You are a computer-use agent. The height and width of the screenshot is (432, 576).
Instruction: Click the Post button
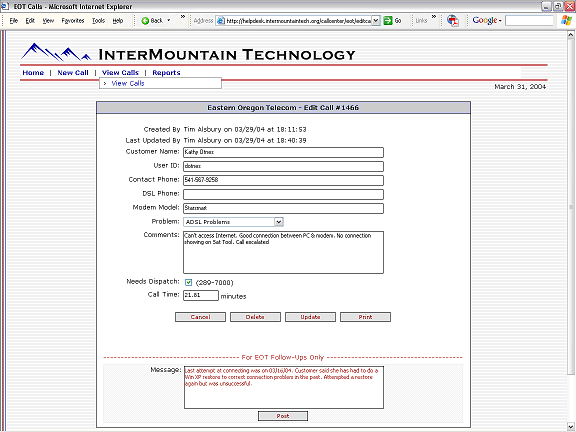tap(283, 416)
